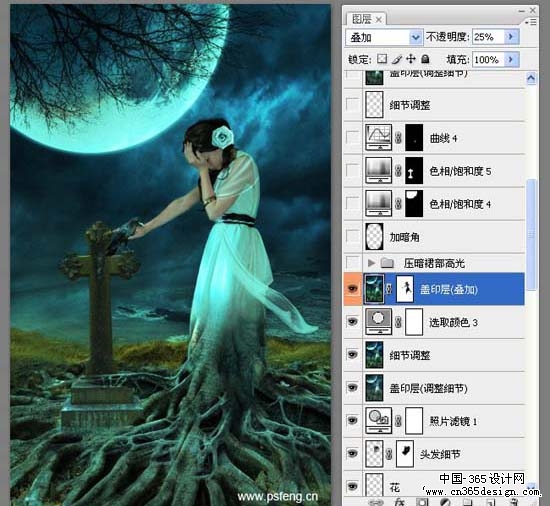The height and width of the screenshot is (506, 550).
Task: Click the new adjustment layer icon
Action: [445, 502]
